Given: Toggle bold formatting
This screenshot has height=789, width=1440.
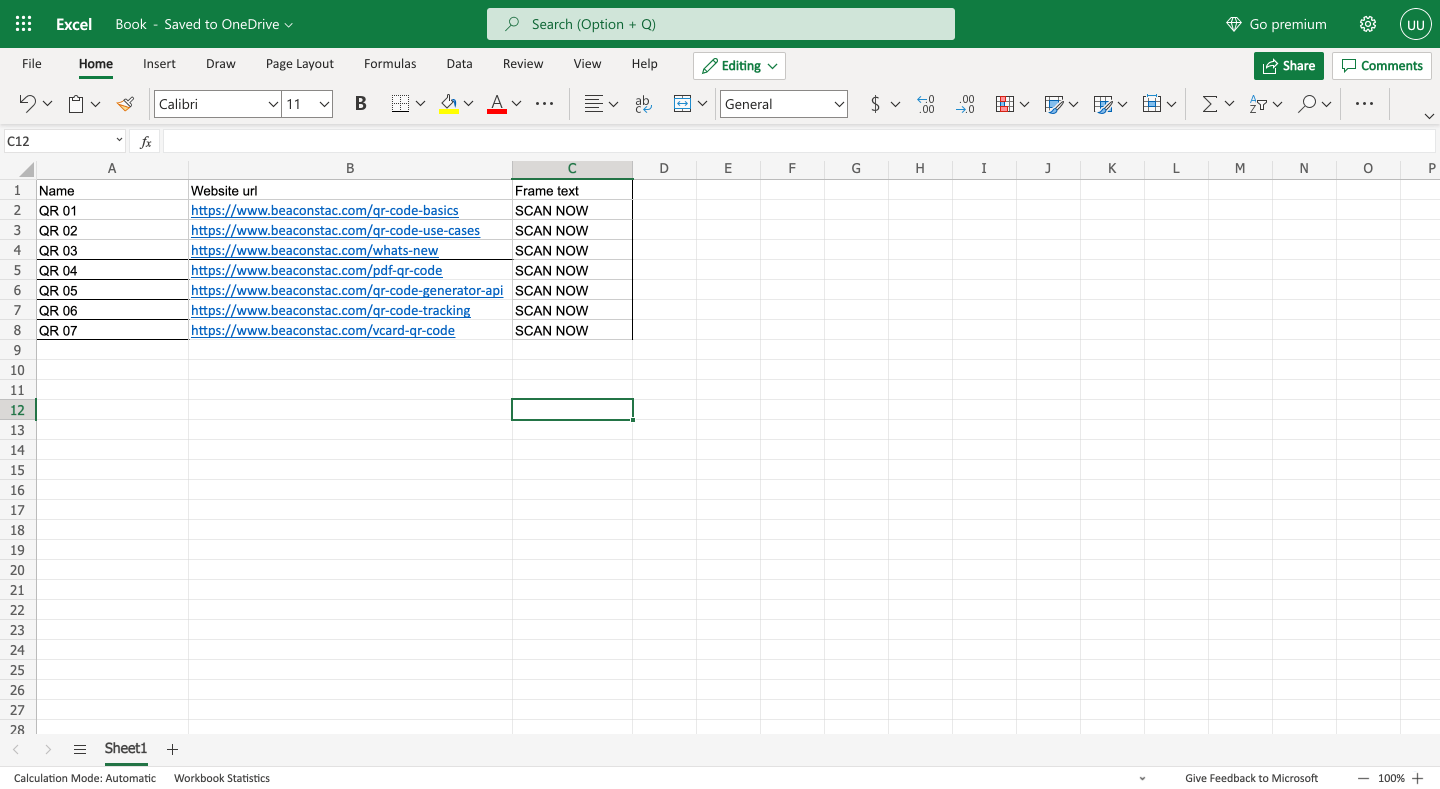Looking at the screenshot, I should [360, 103].
